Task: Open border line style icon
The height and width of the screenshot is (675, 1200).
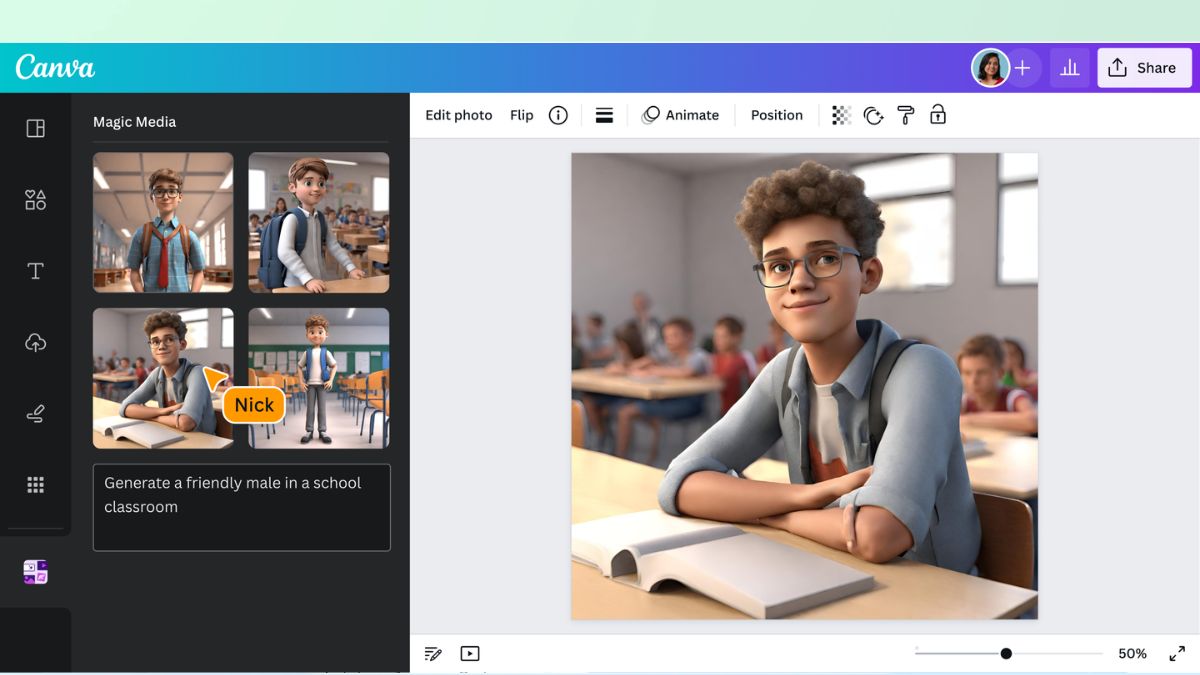Action: point(604,115)
